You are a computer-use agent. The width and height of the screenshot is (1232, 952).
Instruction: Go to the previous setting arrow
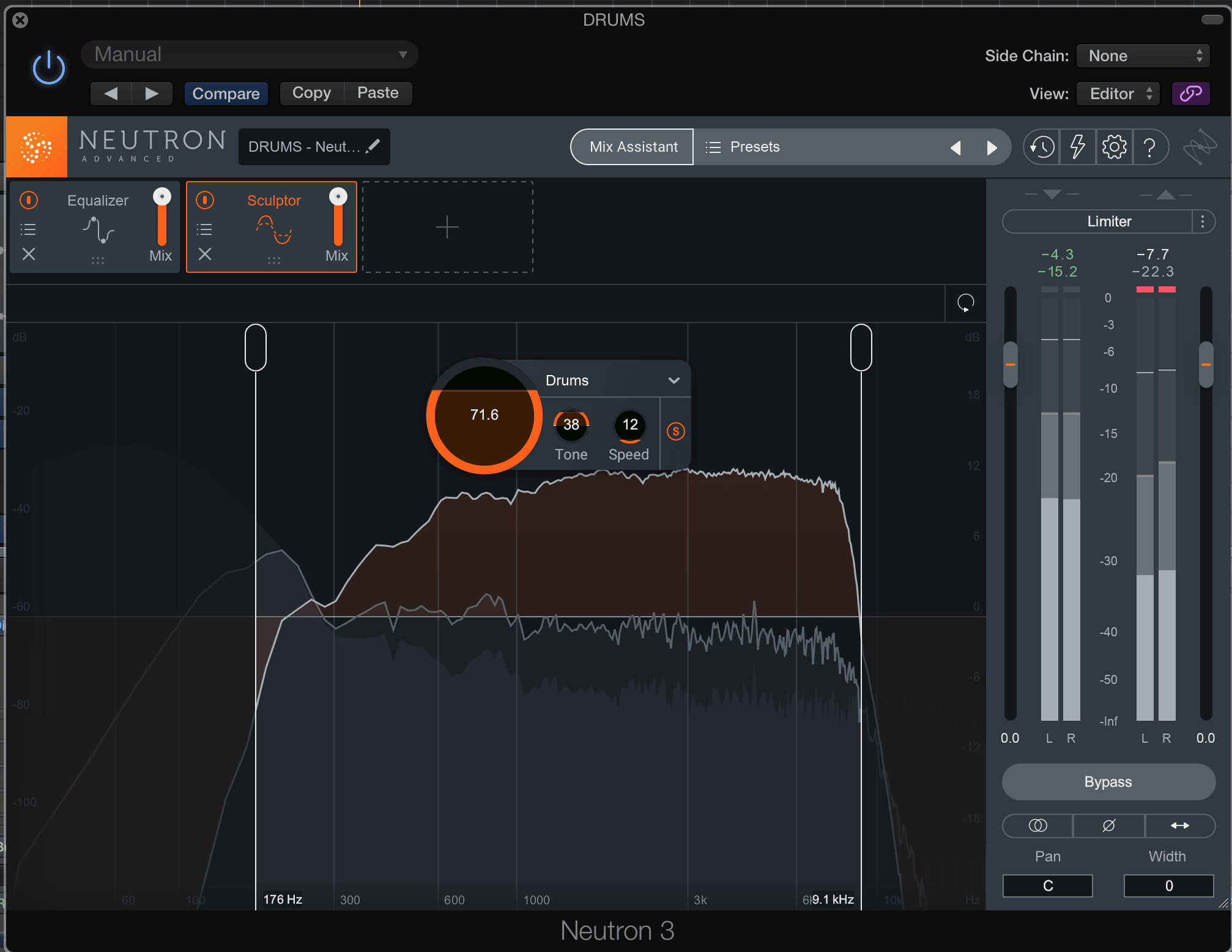pos(111,94)
